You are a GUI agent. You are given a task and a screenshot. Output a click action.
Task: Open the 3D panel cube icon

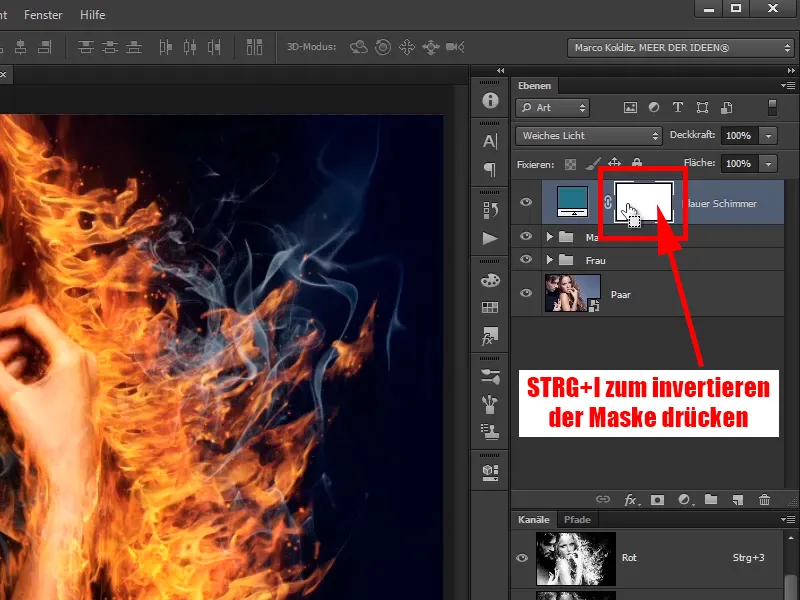pyautogui.click(x=490, y=472)
